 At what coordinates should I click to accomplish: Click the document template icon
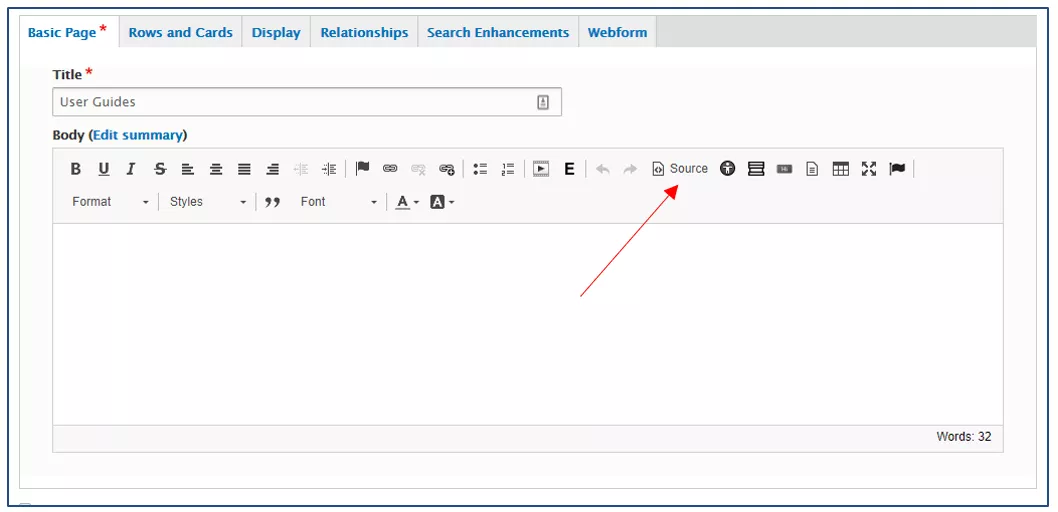812,169
